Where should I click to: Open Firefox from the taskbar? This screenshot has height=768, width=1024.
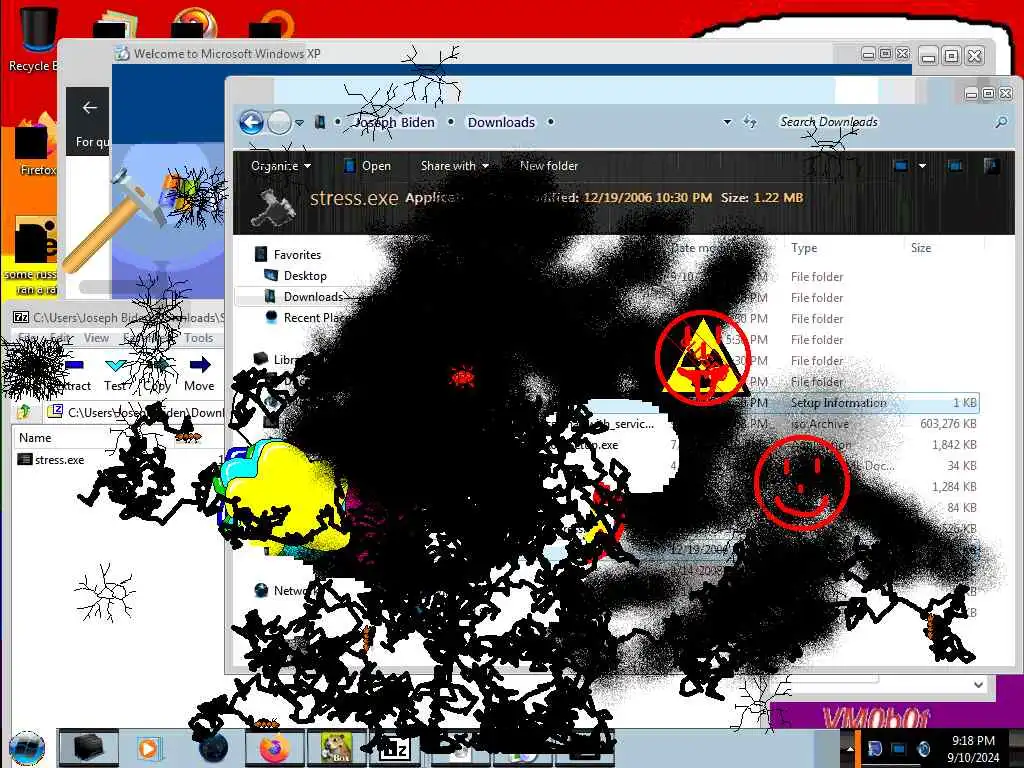click(274, 748)
